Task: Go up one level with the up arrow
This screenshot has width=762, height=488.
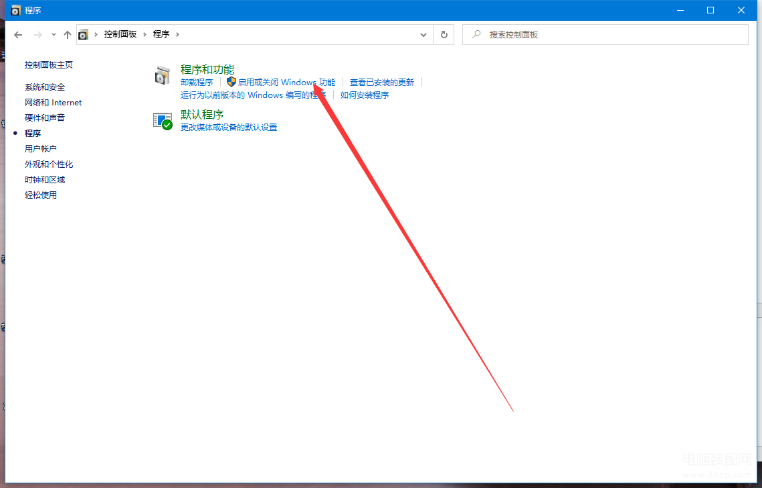Action: tap(68, 35)
